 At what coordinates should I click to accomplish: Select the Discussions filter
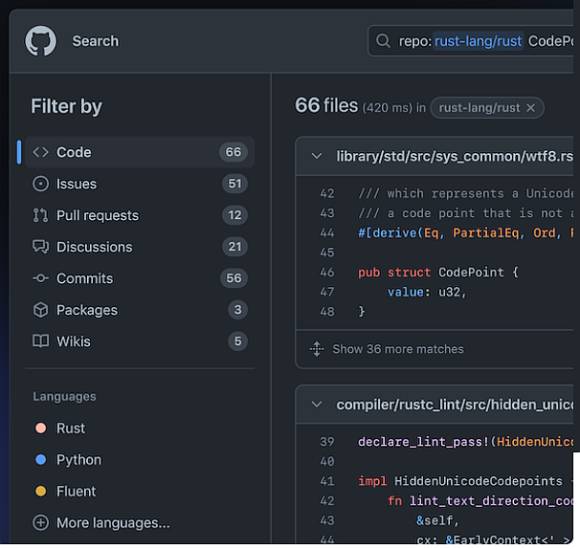pos(140,247)
